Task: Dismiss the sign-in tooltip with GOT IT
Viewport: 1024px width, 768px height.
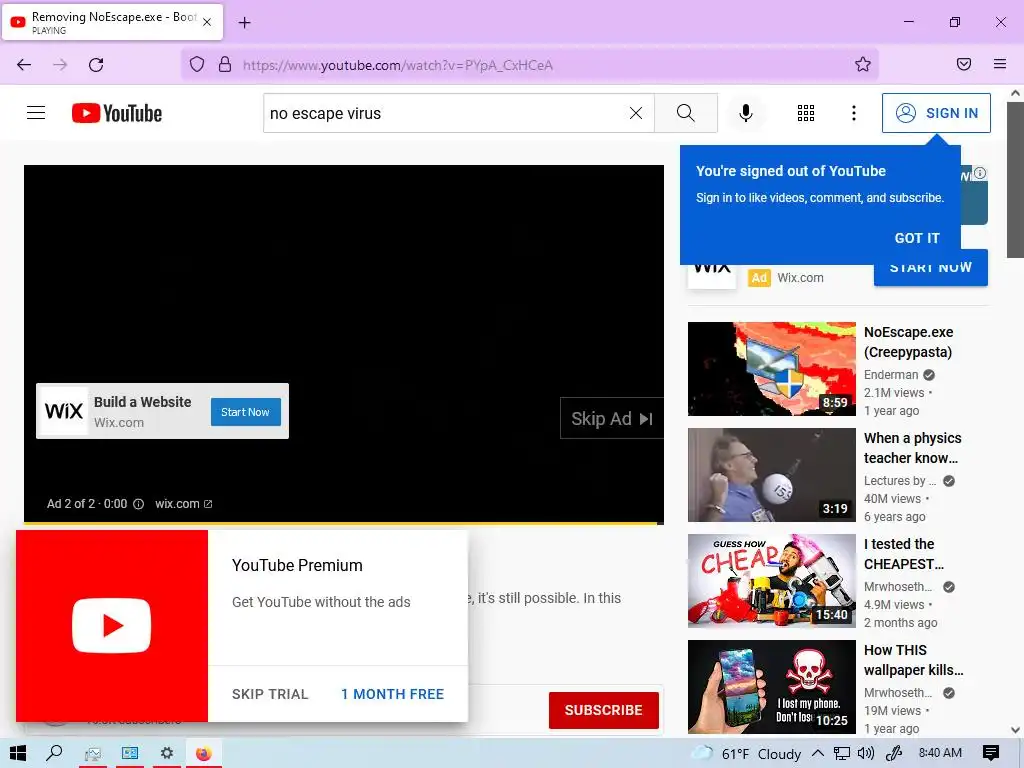Action: coord(917,238)
